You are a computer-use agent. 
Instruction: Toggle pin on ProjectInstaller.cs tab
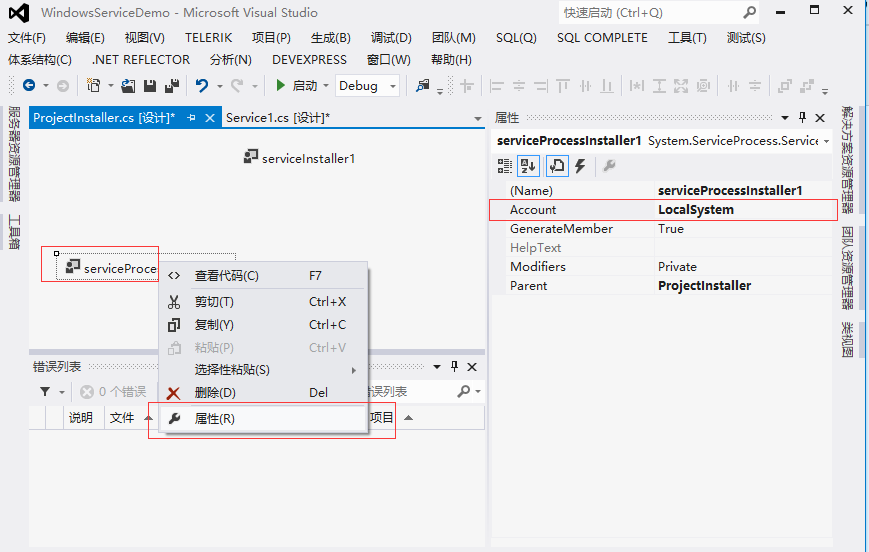(x=192, y=118)
